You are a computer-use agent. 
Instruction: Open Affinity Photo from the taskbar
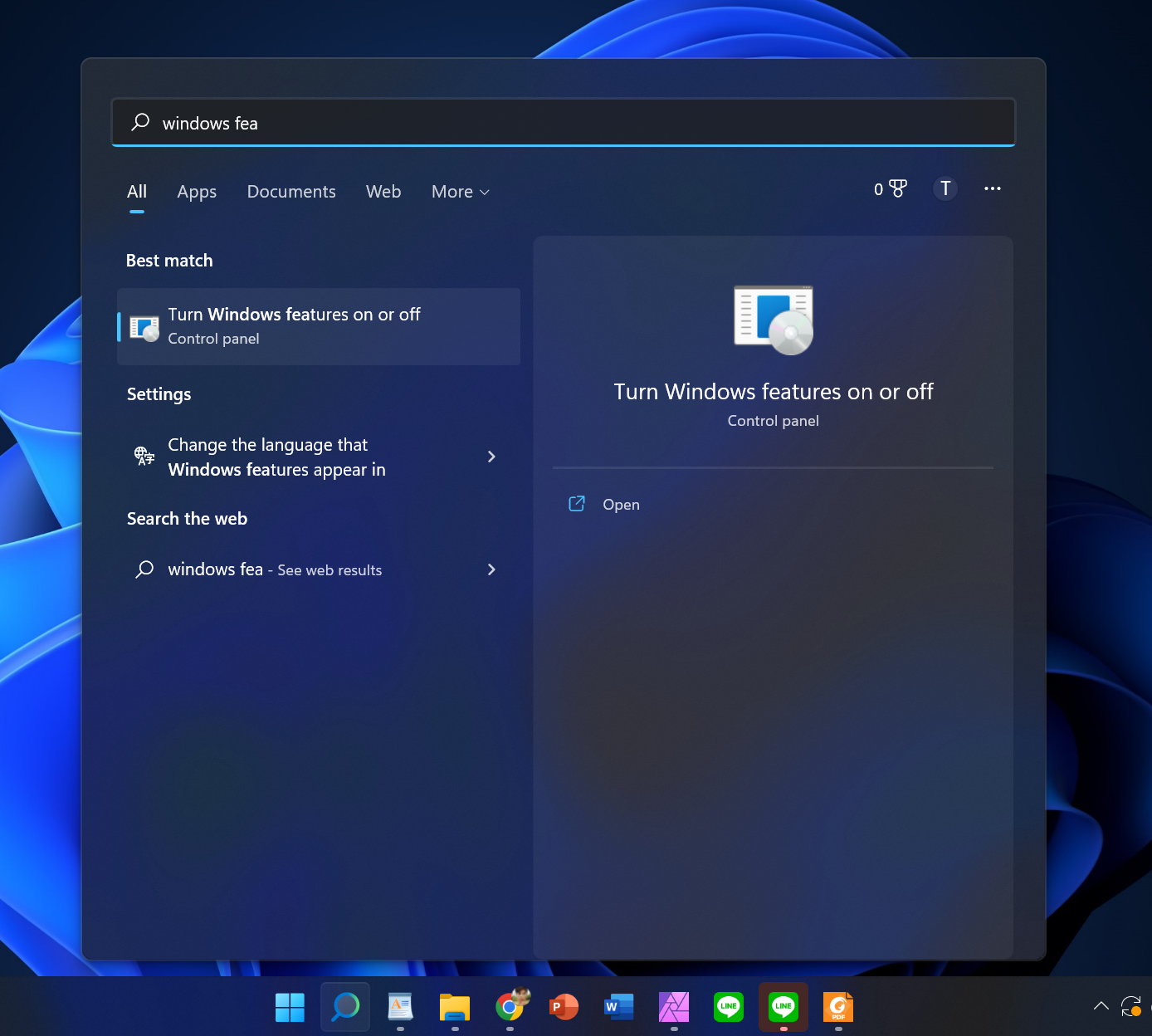click(x=674, y=1007)
